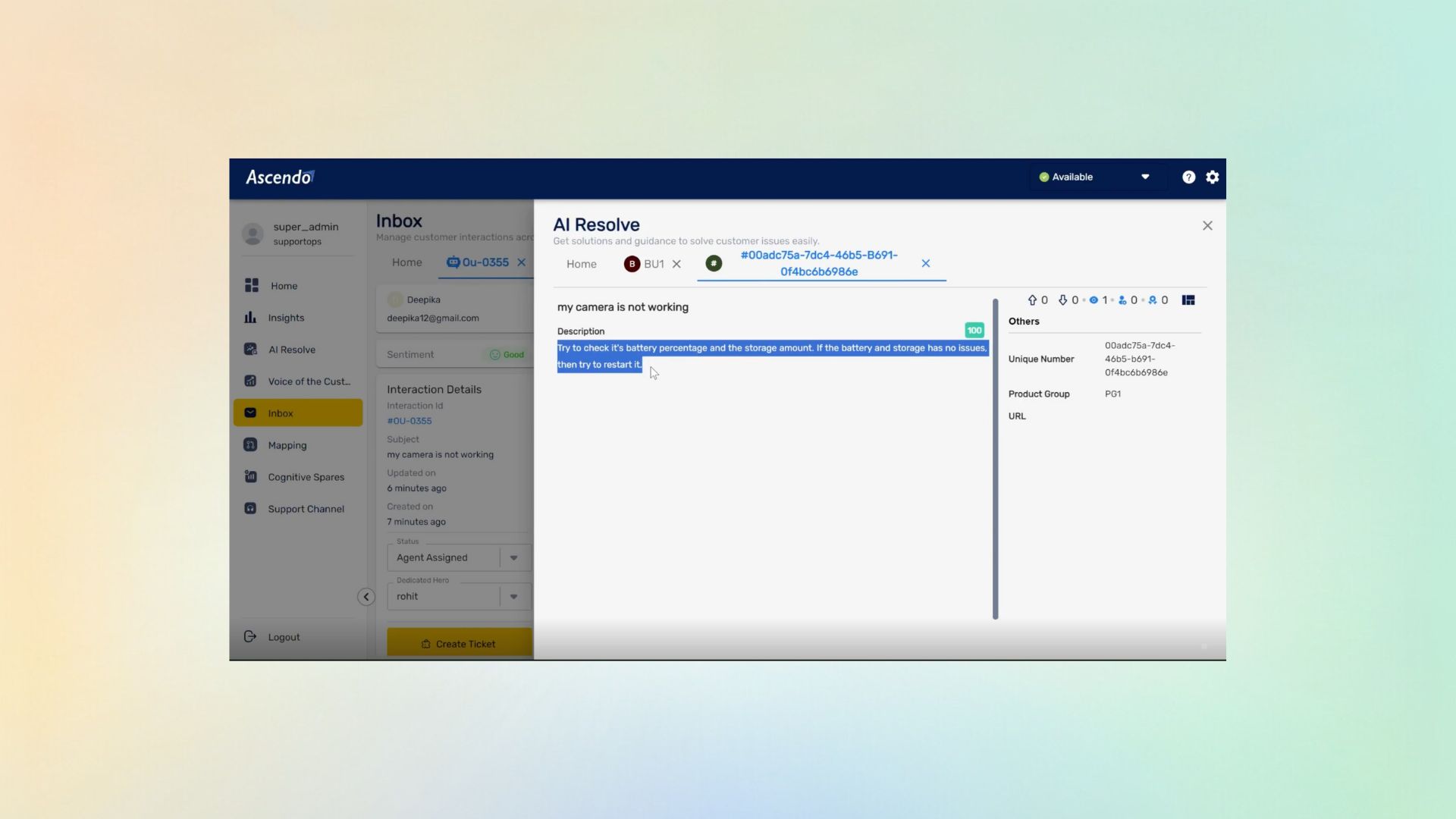Screen dimensions: 1456x819
Task: Switch to the BU1 tab
Action: [x=653, y=264]
